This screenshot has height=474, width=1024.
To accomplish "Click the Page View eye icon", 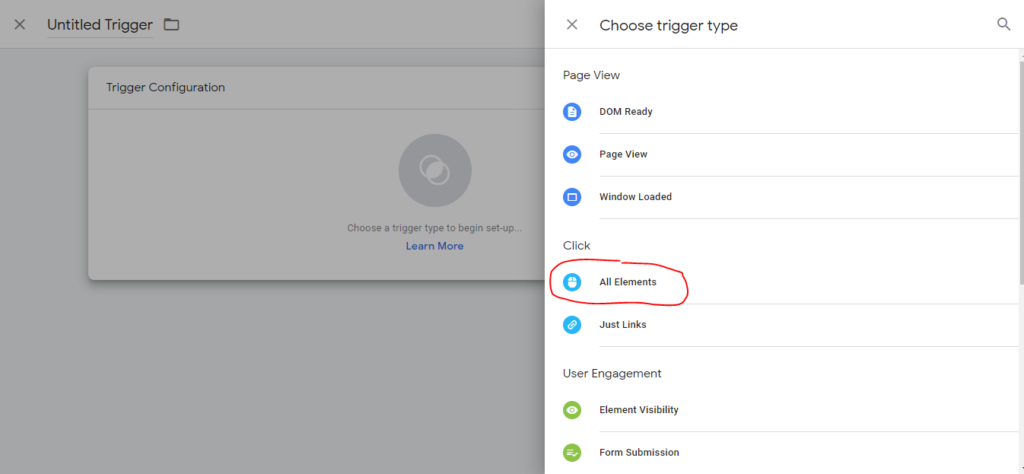I will click(x=572, y=155).
